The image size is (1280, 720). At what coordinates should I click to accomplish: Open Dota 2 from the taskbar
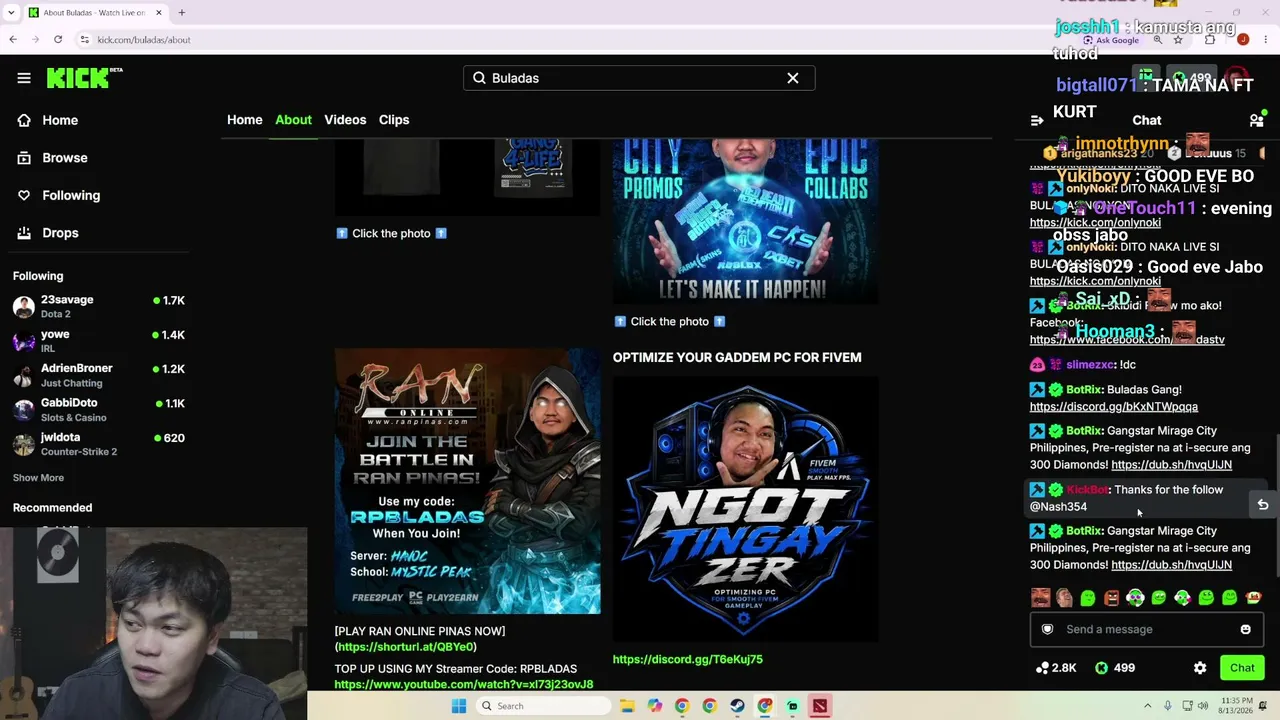coord(820,706)
